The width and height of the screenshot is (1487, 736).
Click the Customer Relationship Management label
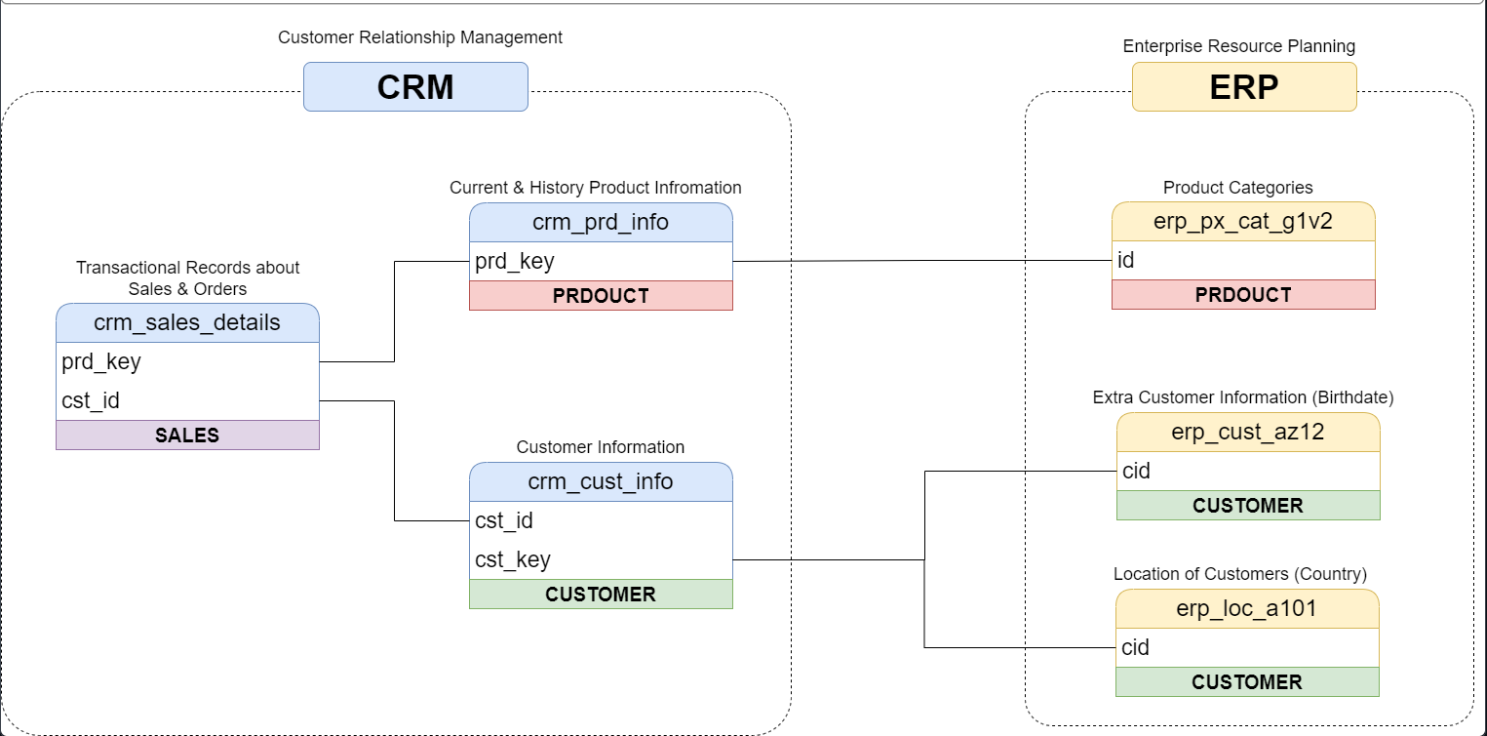[x=420, y=37]
